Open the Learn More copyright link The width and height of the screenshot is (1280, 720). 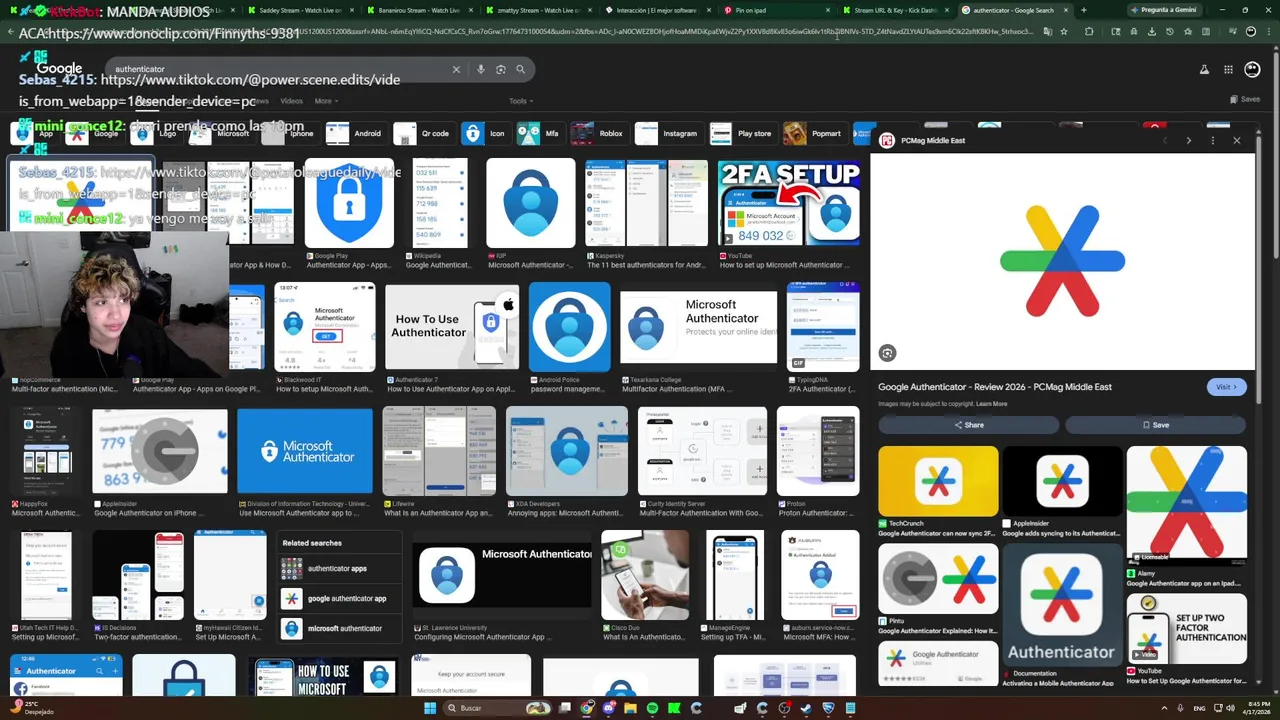point(991,404)
